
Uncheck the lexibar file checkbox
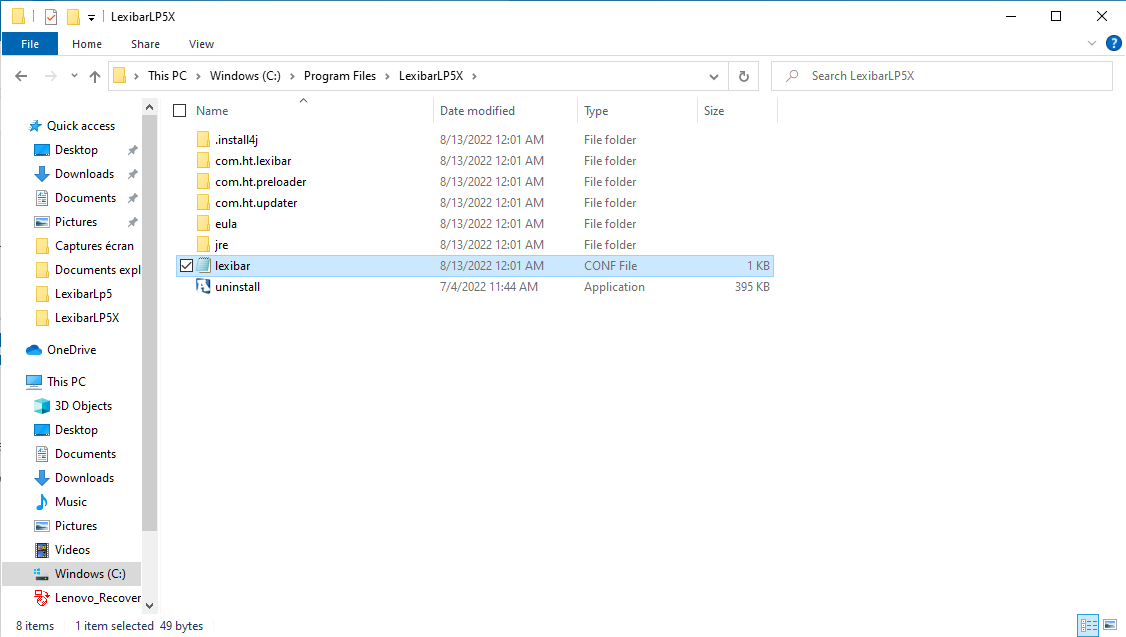click(185, 266)
